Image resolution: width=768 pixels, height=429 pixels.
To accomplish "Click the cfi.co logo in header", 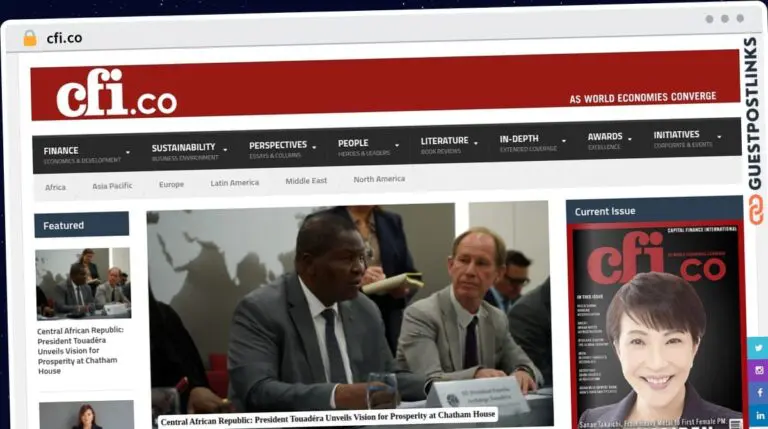I will 116,94.
